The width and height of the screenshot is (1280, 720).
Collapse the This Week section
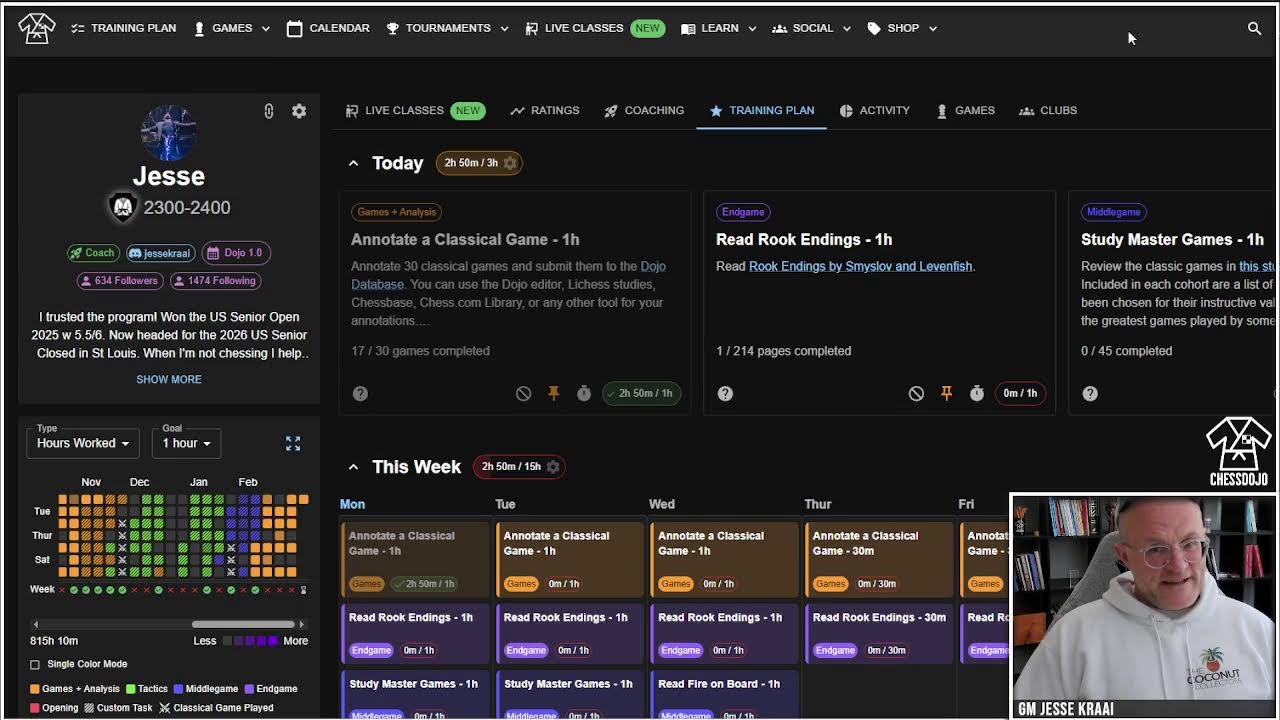tap(353, 467)
